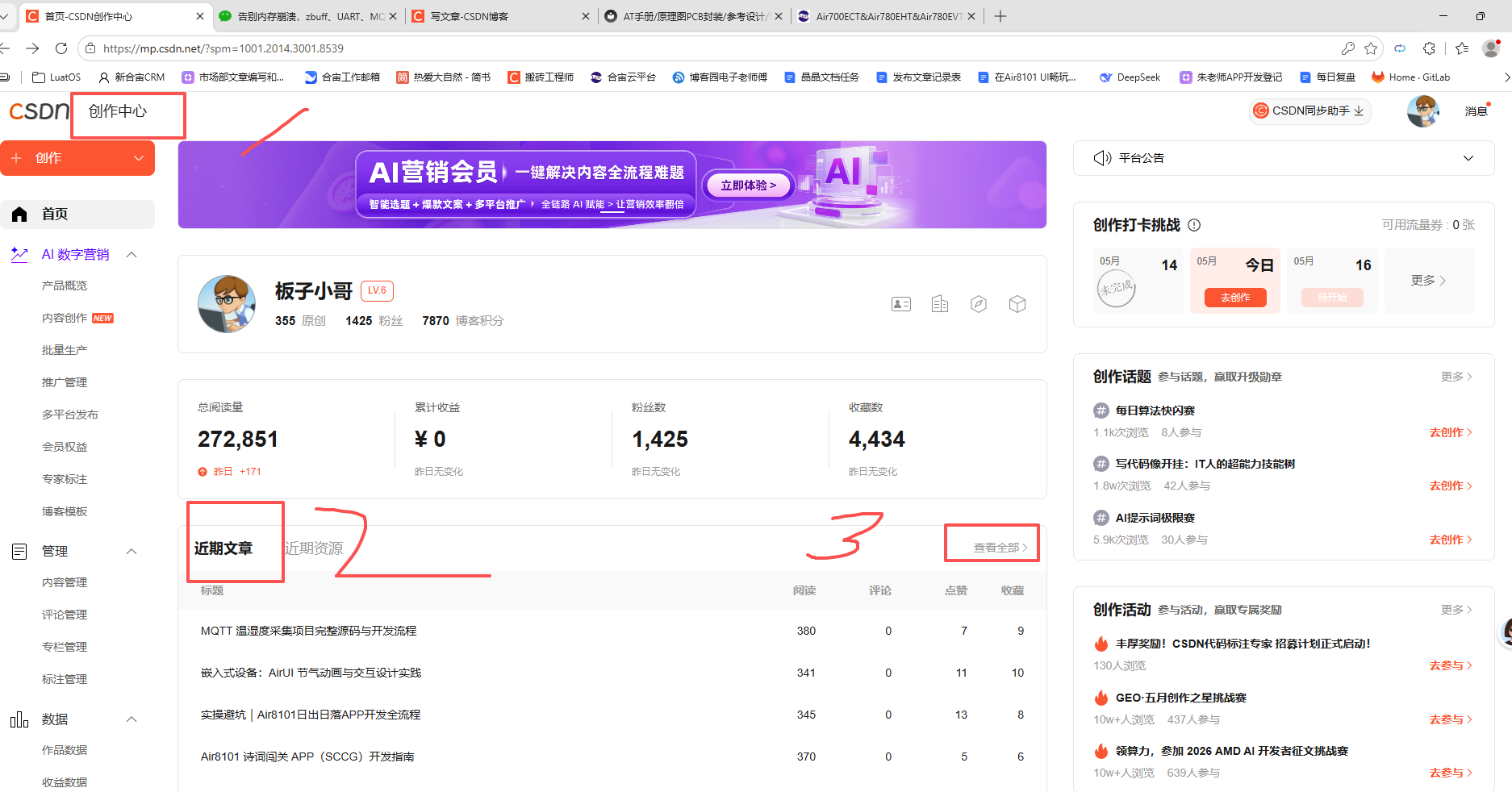Show more bookmarks with overflow chevron
The height and width of the screenshot is (792, 1512).
coord(1506,77)
